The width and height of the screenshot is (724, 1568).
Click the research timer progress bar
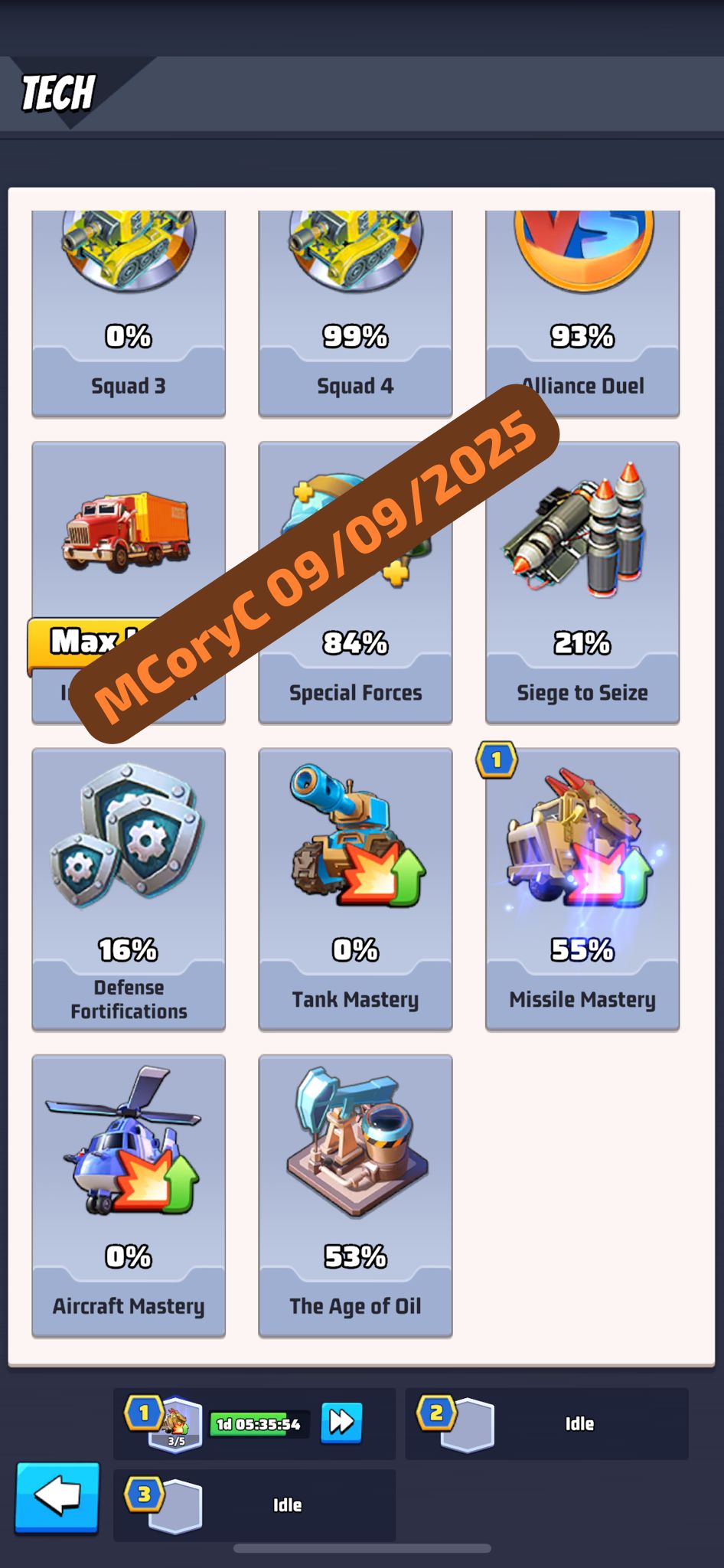pyautogui.click(x=259, y=1424)
